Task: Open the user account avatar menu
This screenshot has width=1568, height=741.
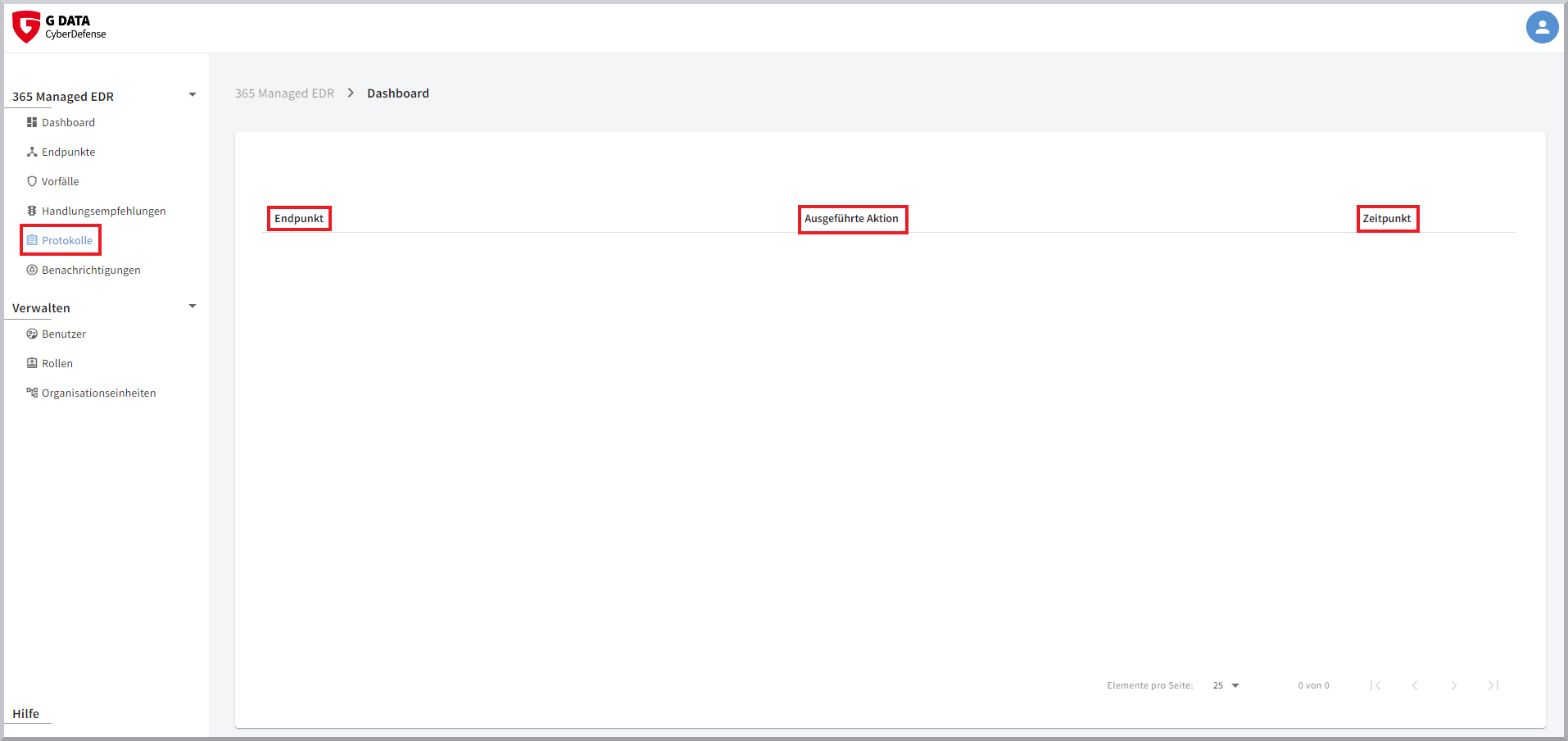Action: coord(1542,27)
